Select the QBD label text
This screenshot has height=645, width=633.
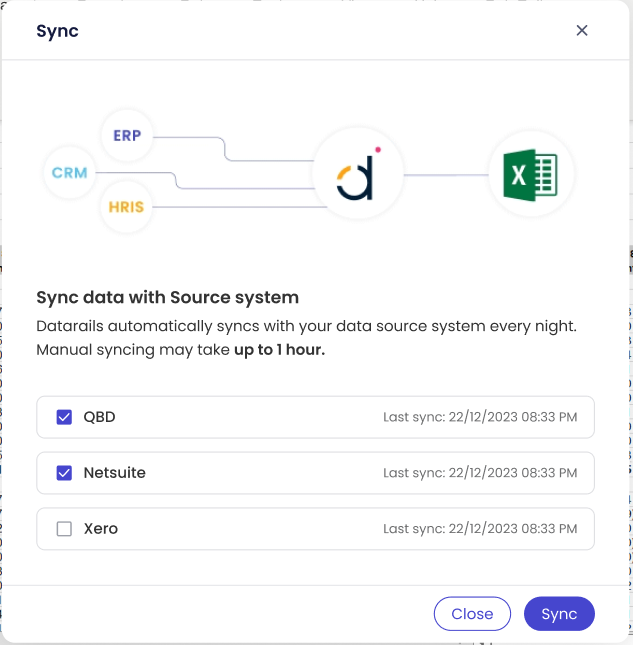(x=99, y=417)
